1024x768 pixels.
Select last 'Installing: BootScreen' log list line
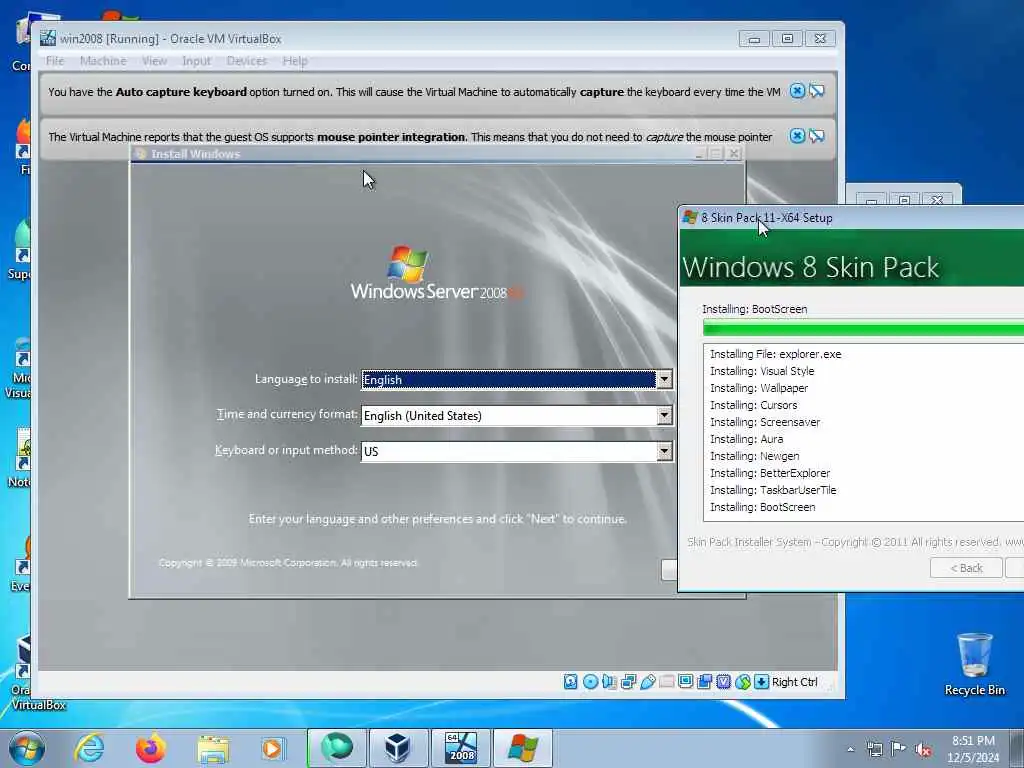coord(763,507)
